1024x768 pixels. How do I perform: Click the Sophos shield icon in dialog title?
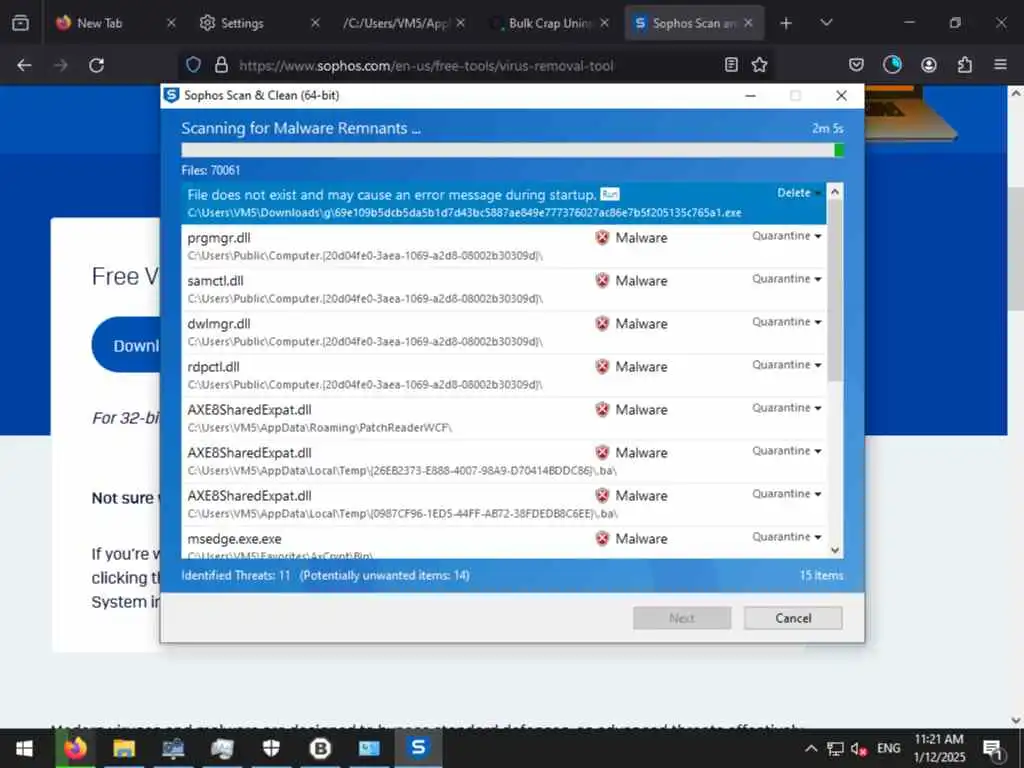[x=171, y=95]
